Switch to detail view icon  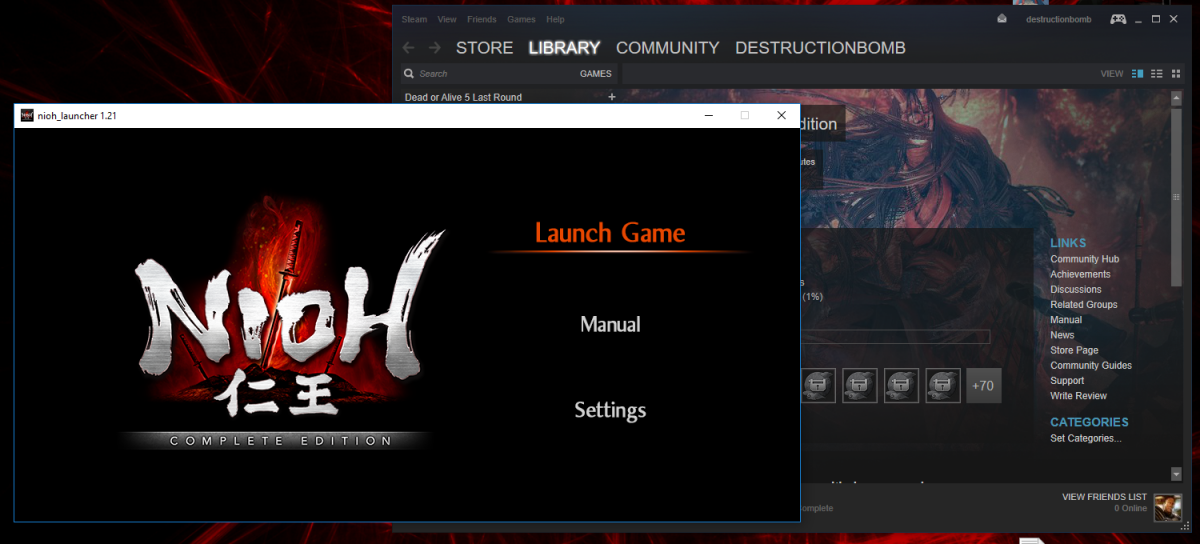[1137, 74]
